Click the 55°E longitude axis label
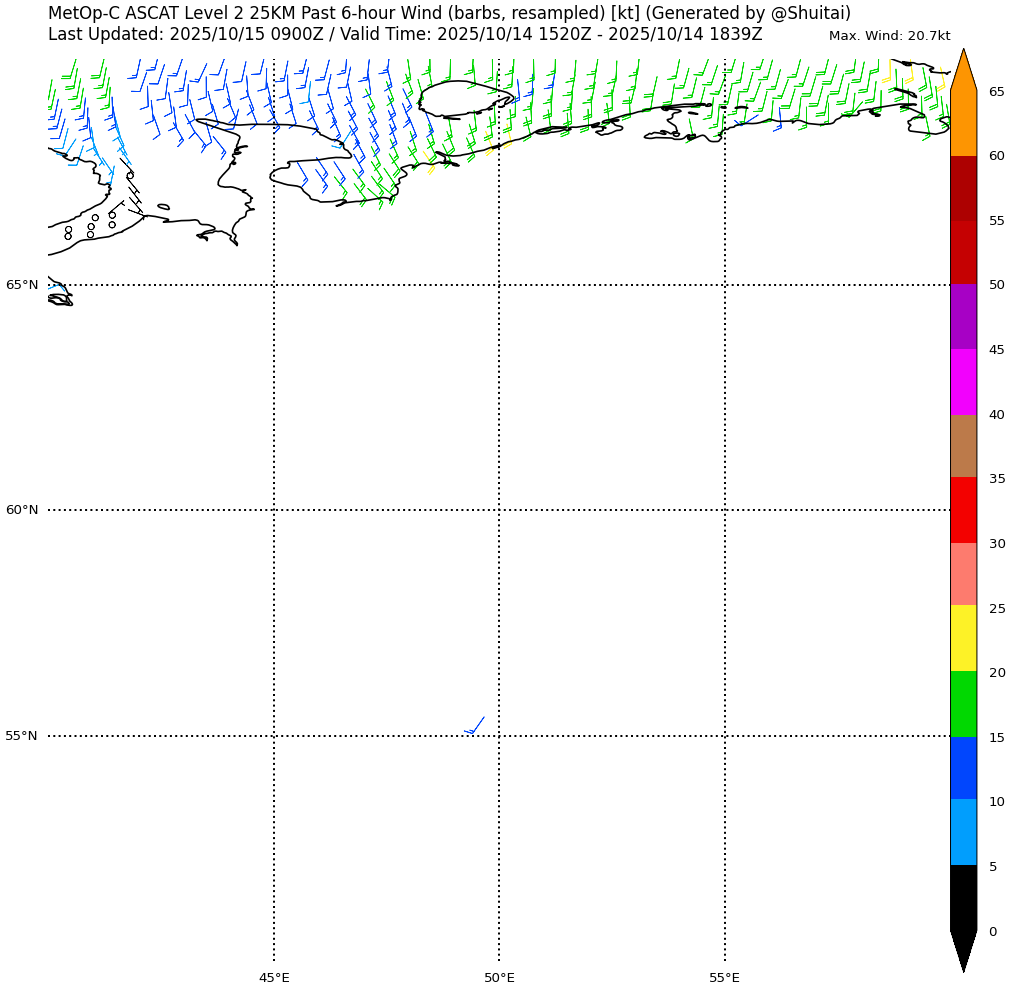The width and height of the screenshot is (1010, 989). (x=724, y=977)
